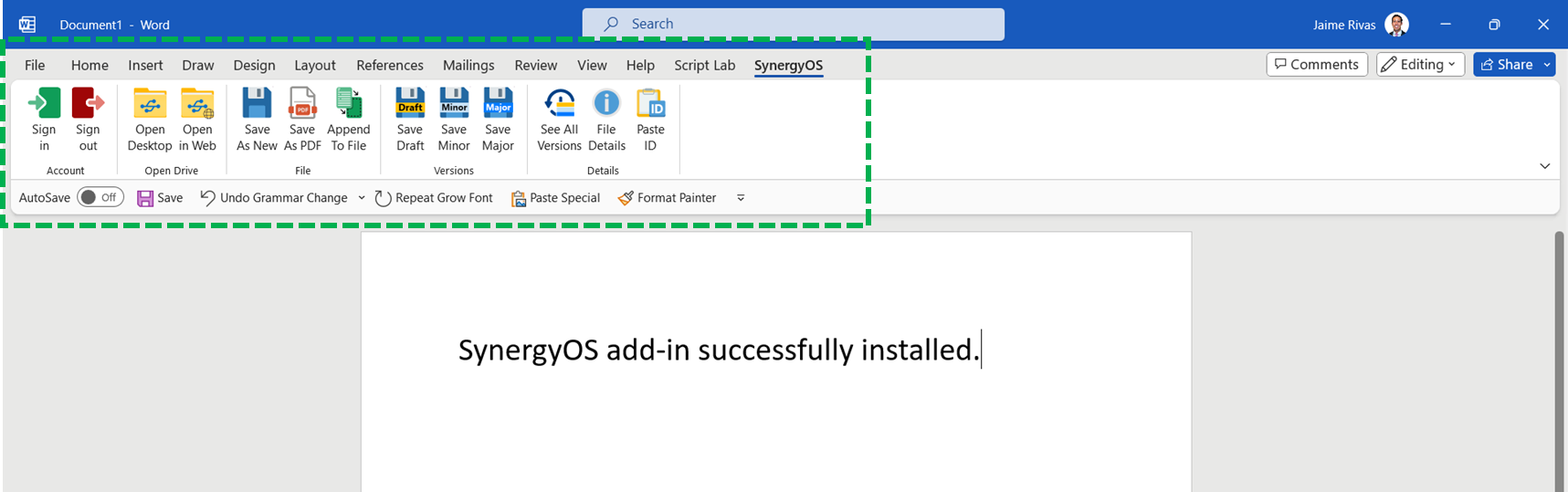Click Save Minor version icon
1568x492 pixels.
point(454,103)
